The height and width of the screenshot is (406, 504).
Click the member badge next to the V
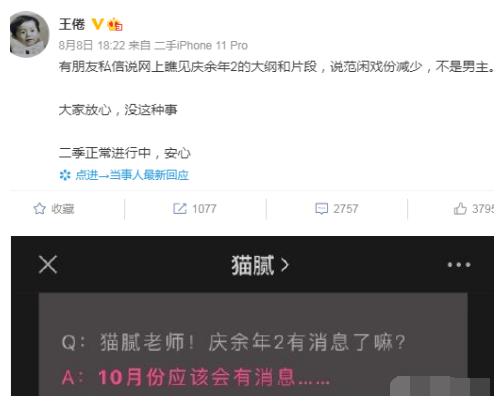click(x=115, y=24)
